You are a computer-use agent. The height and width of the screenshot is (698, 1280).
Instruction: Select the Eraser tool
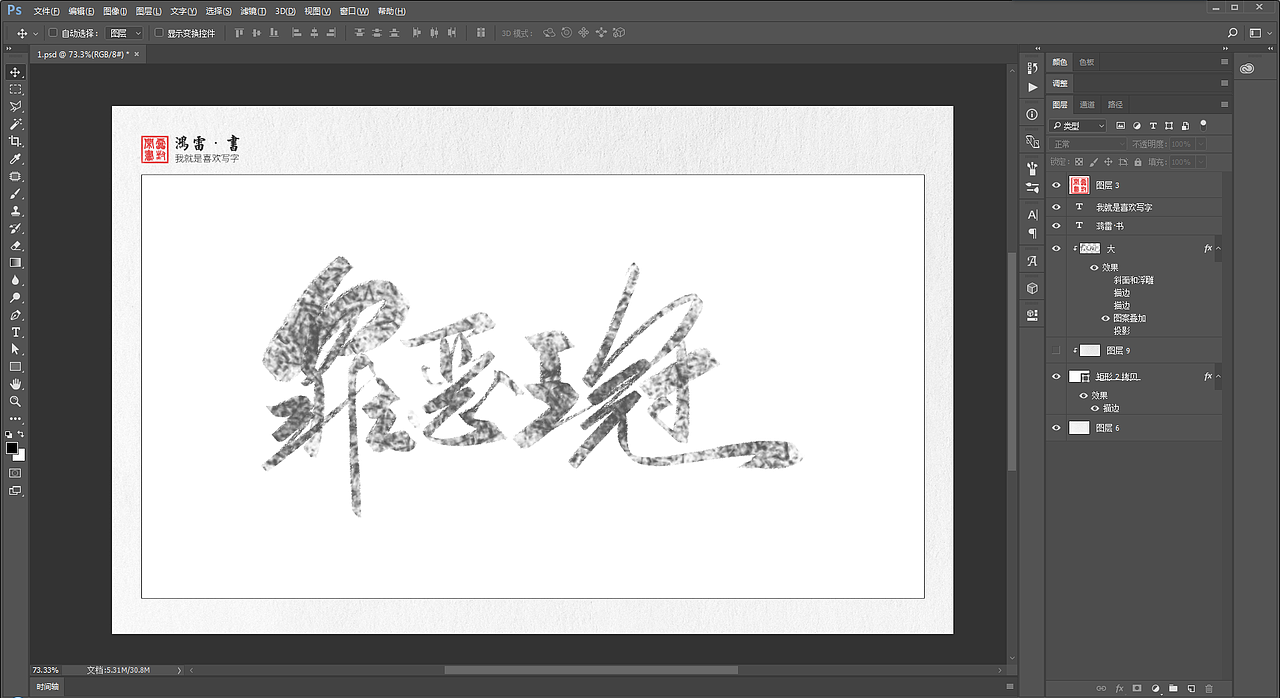tap(15, 246)
